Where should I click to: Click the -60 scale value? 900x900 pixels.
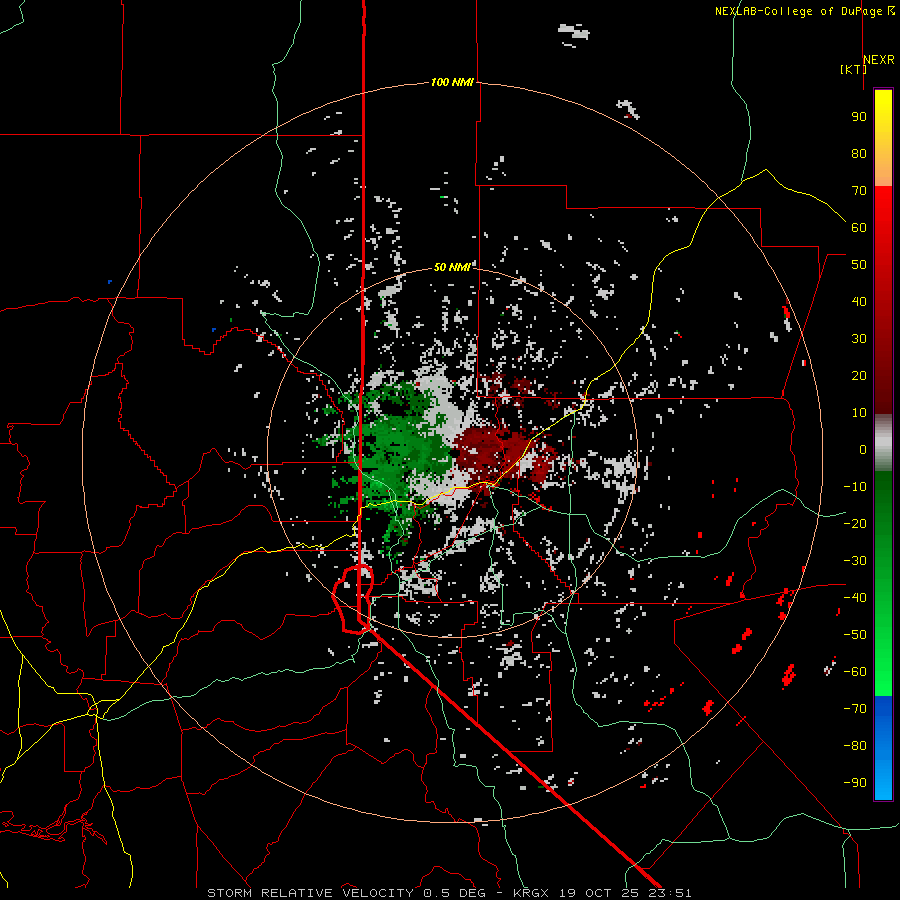point(855,672)
